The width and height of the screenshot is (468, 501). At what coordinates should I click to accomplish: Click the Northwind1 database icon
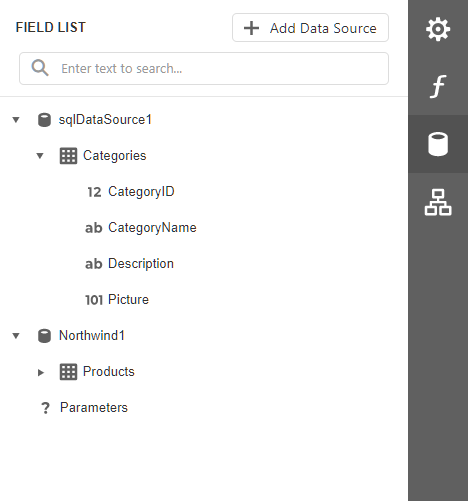coord(44,336)
